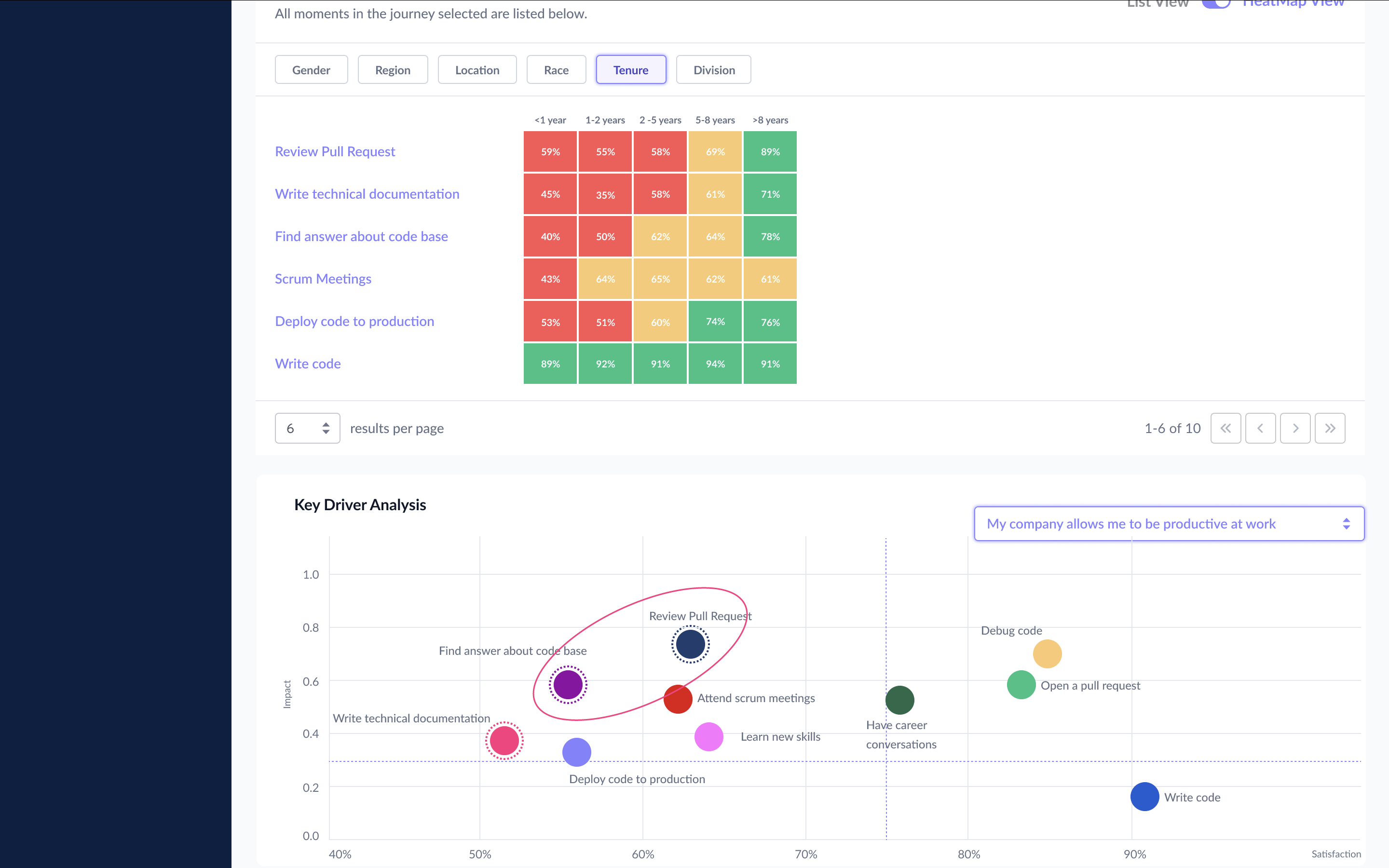Click the 94% Write code cell

(x=715, y=364)
